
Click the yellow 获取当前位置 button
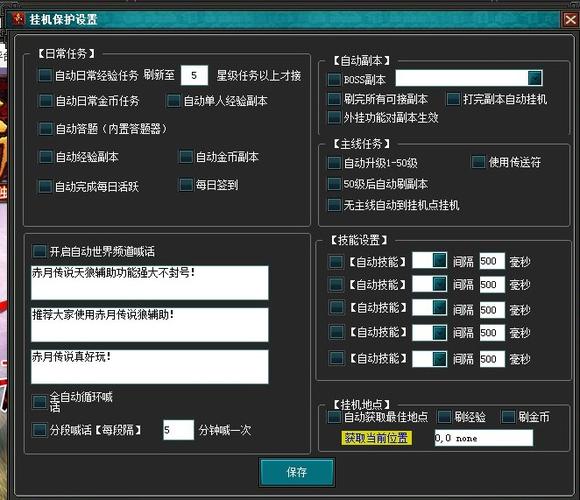[376, 438]
